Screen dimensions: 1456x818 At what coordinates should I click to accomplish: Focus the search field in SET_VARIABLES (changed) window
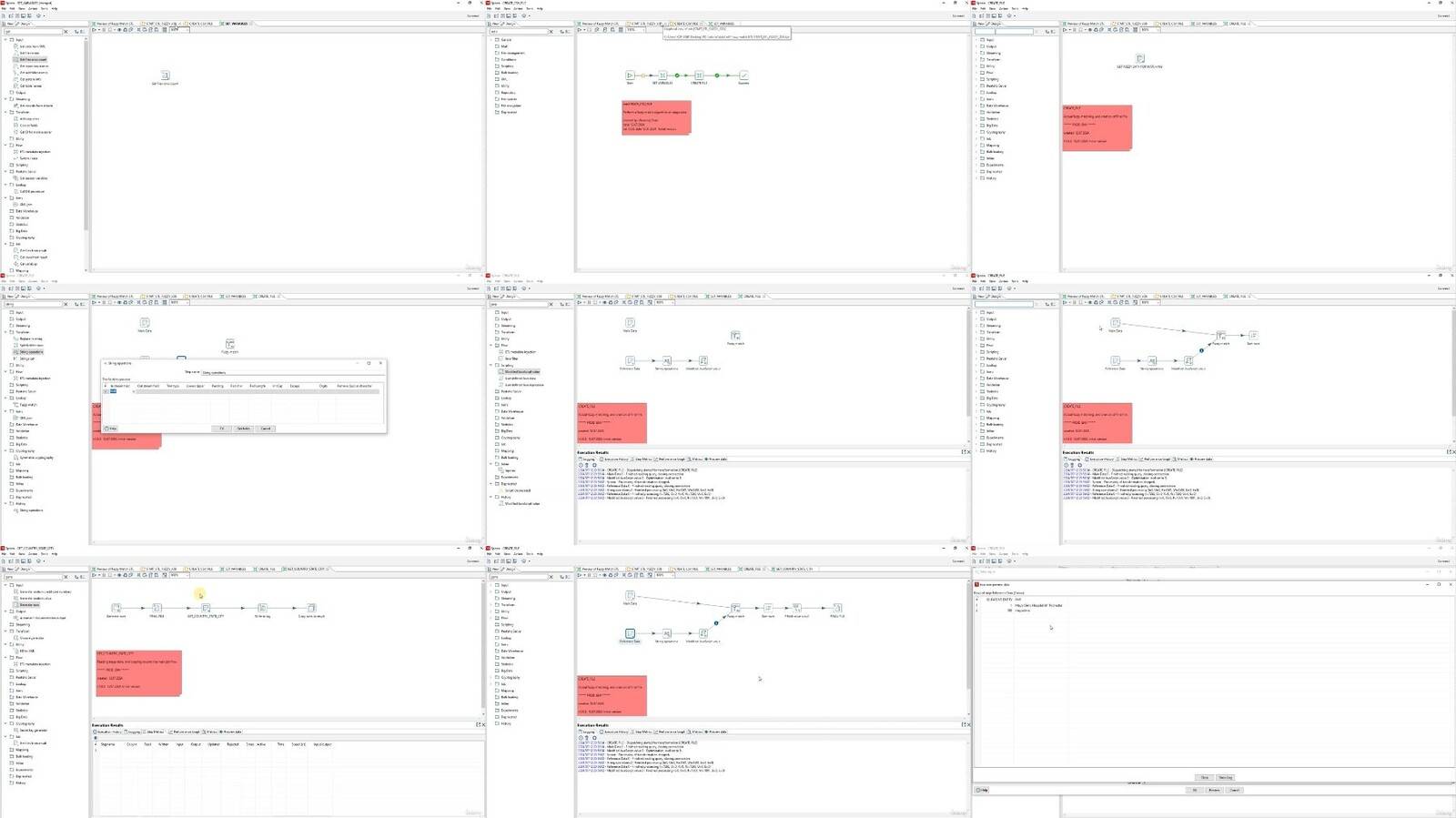coord(33,31)
